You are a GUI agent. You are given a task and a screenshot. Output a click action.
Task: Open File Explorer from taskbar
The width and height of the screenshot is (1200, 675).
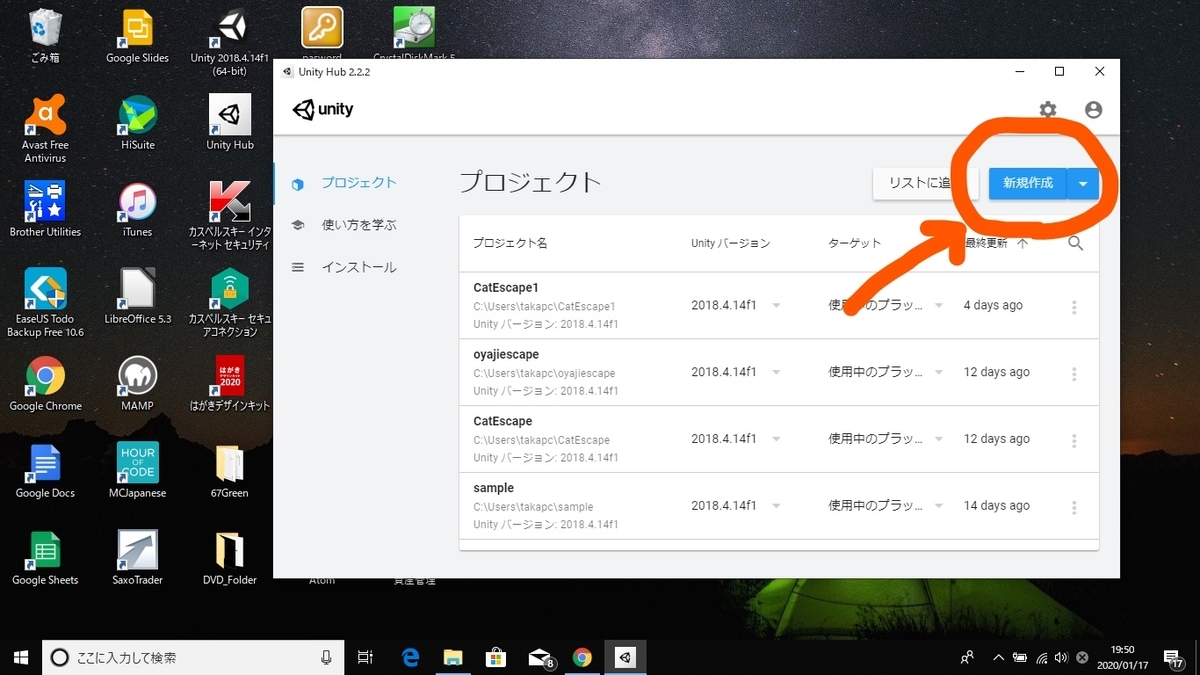point(453,657)
